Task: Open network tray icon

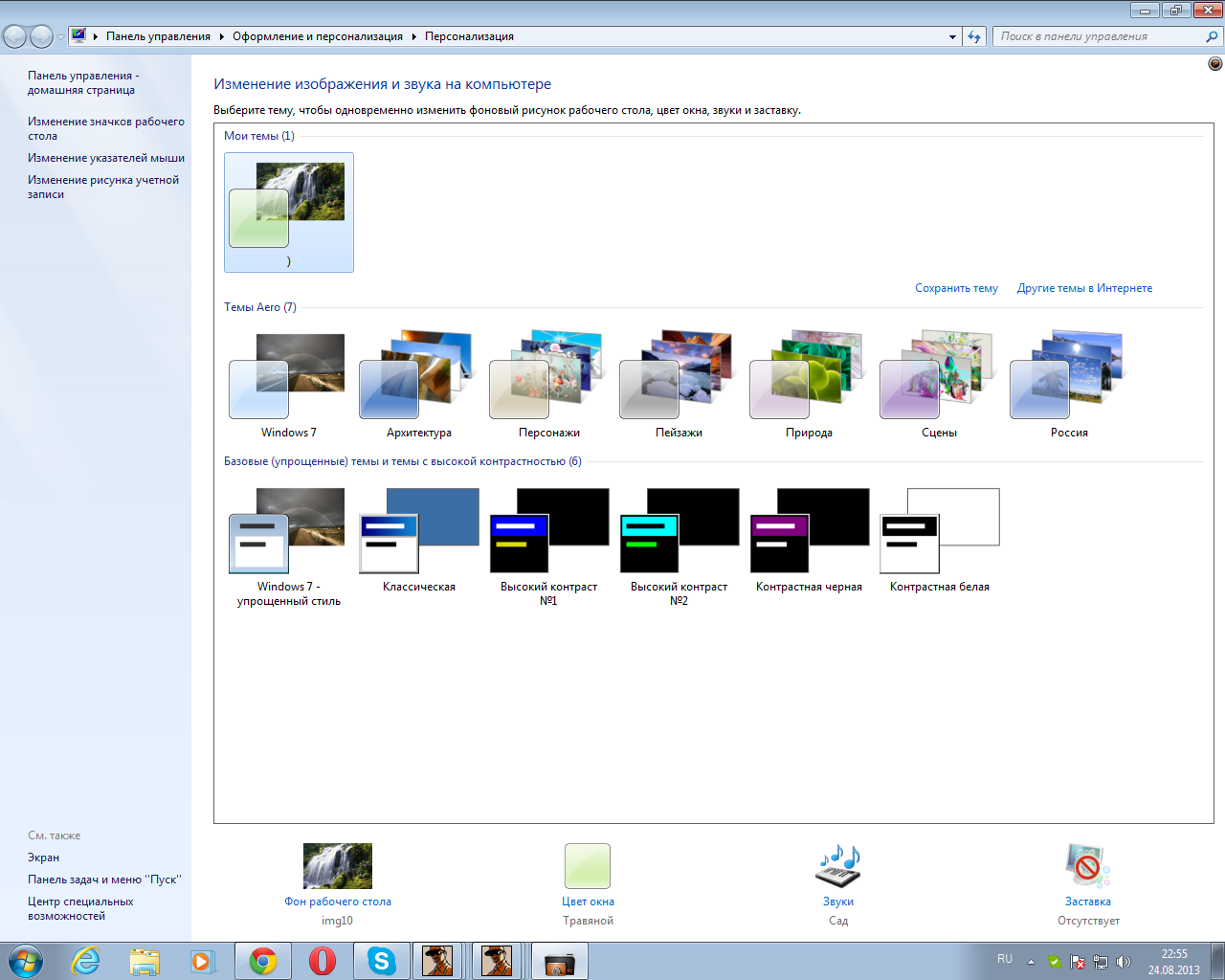Action: pyautogui.click(x=1101, y=962)
